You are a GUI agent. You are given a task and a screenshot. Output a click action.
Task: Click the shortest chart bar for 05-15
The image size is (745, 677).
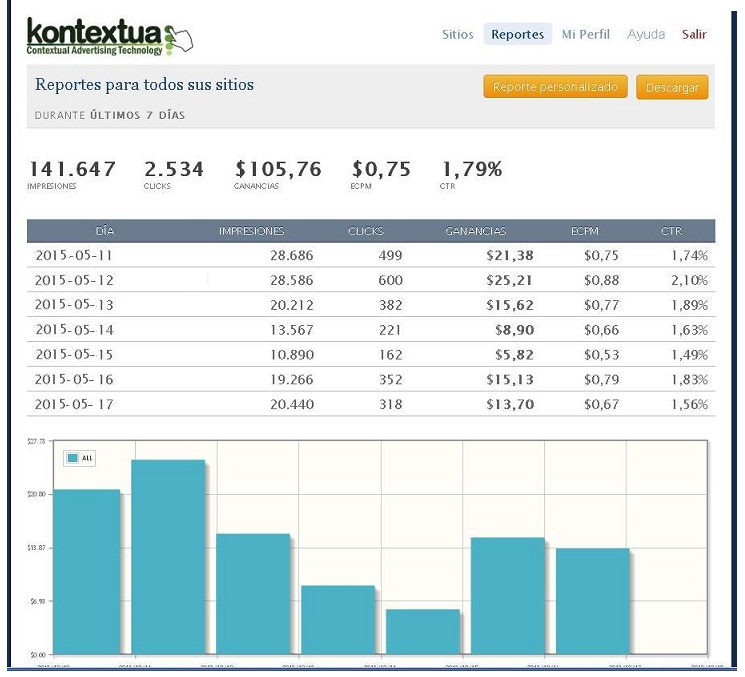coord(423,632)
